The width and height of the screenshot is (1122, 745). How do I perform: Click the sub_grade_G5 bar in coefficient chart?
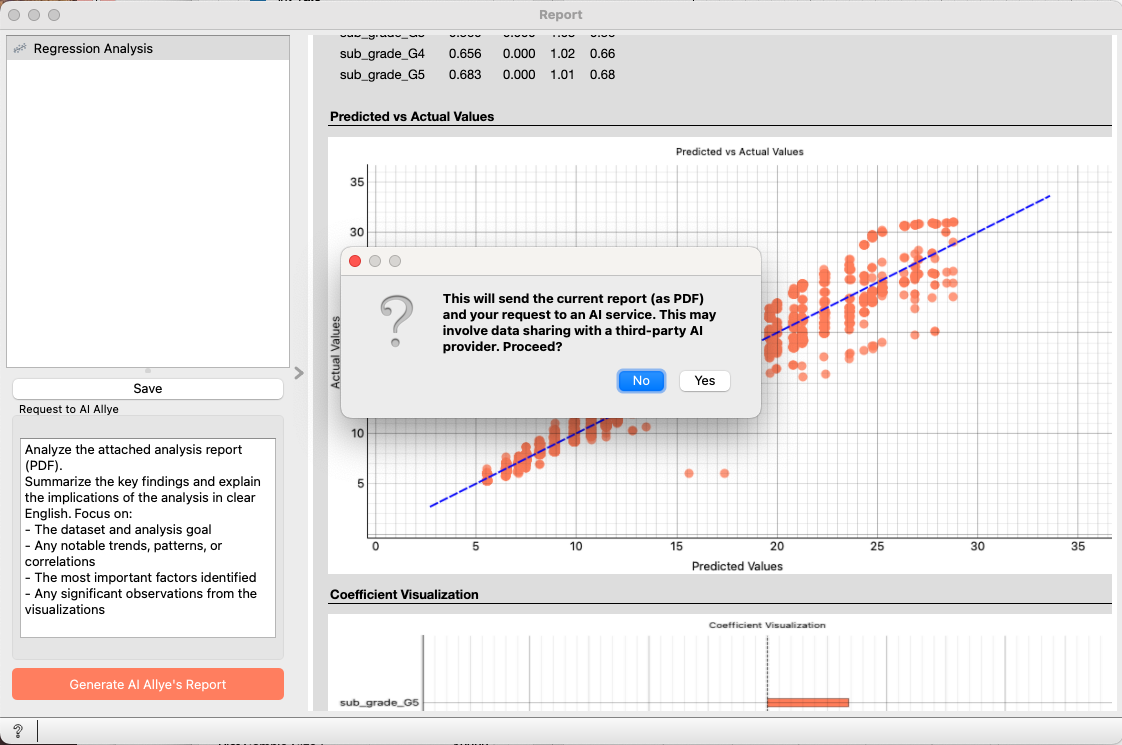(807, 703)
